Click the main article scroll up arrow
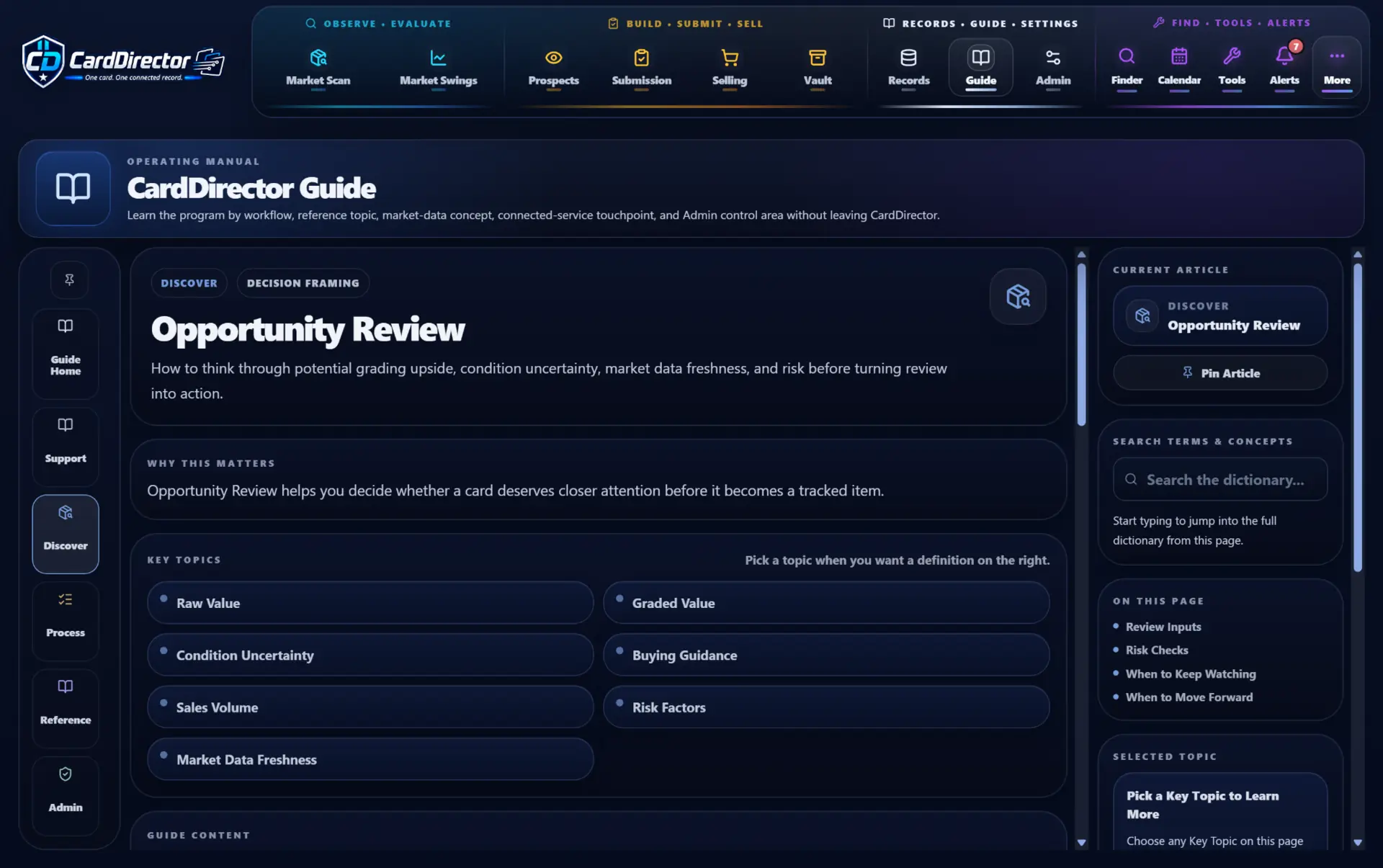This screenshot has width=1383, height=868. pyautogui.click(x=1081, y=254)
